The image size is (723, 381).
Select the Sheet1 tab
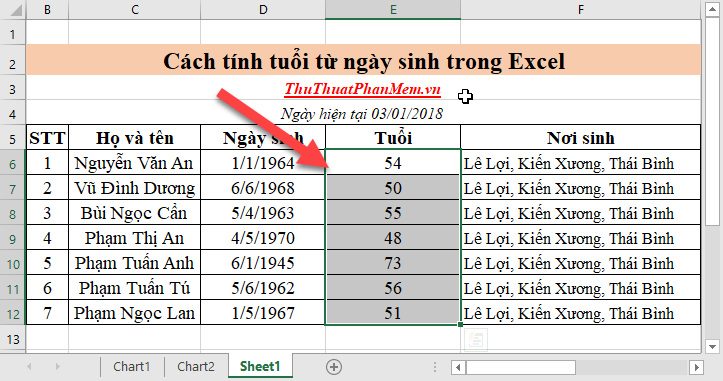click(260, 367)
